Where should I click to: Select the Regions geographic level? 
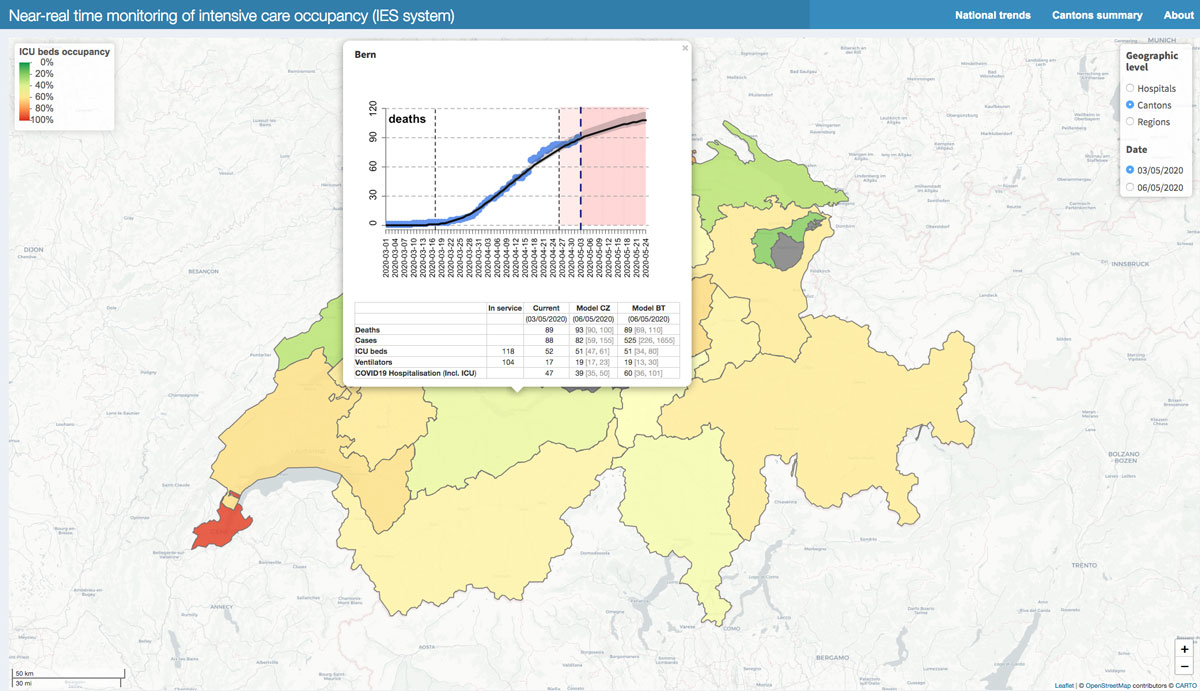(x=1131, y=122)
